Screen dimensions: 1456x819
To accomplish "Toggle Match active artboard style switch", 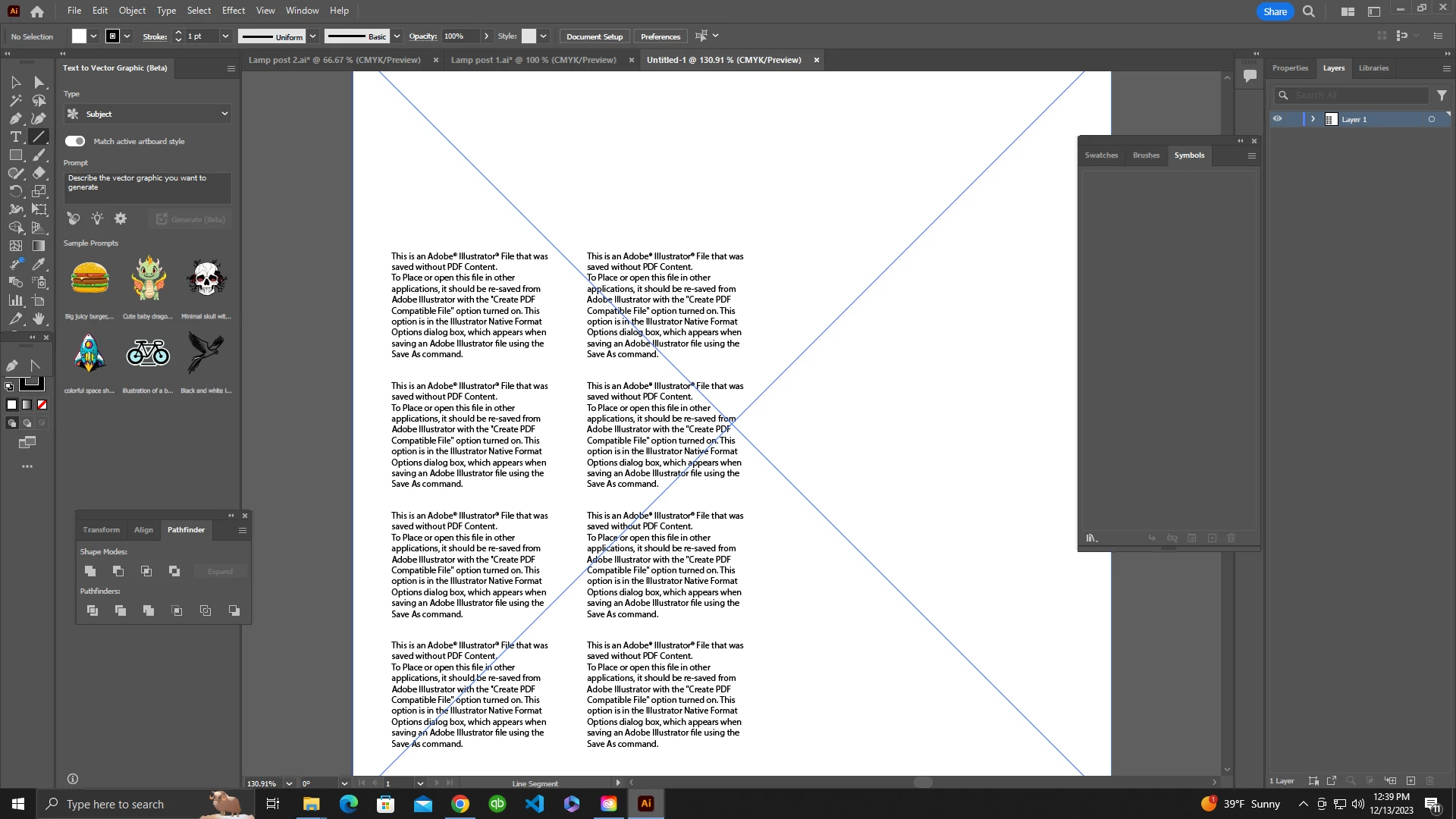I will point(75,141).
